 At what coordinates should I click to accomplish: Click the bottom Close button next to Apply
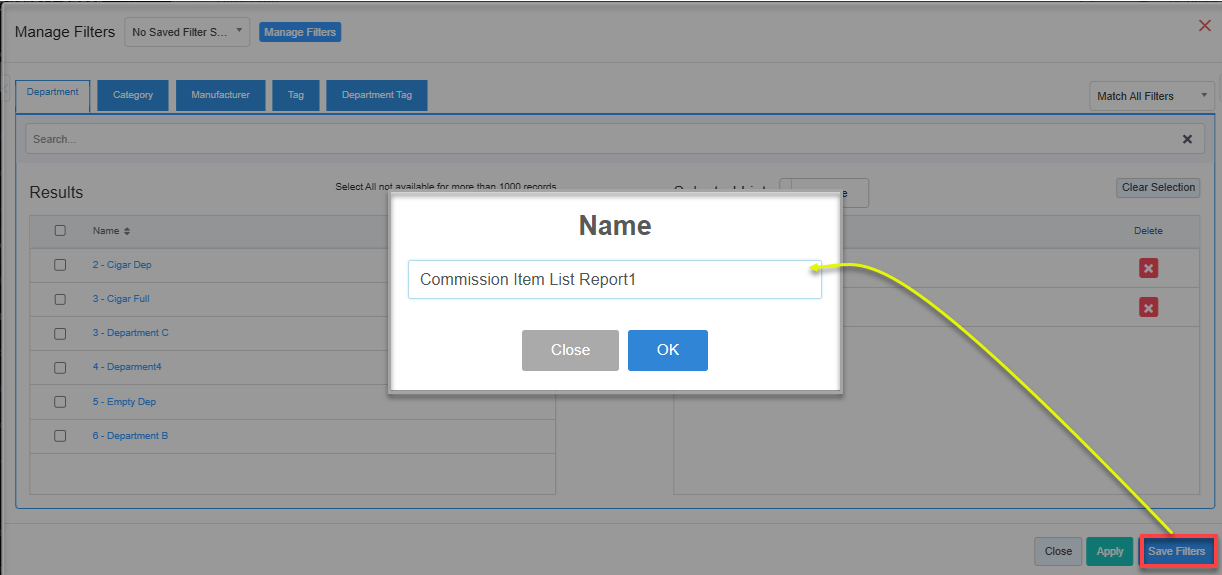pos(1058,551)
